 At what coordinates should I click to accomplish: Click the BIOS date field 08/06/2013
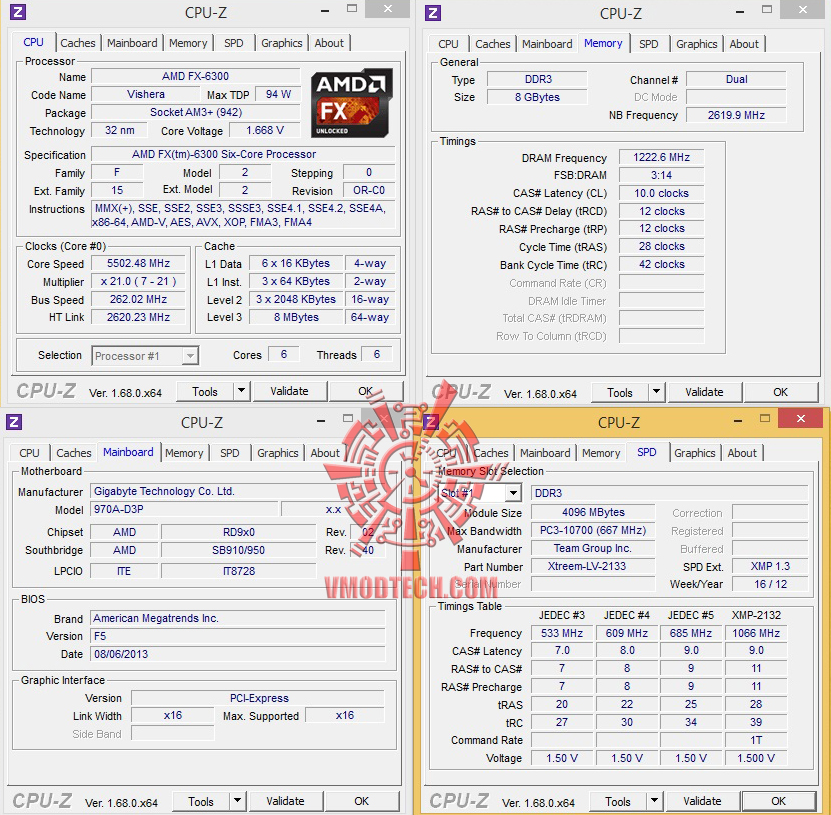(x=238, y=654)
